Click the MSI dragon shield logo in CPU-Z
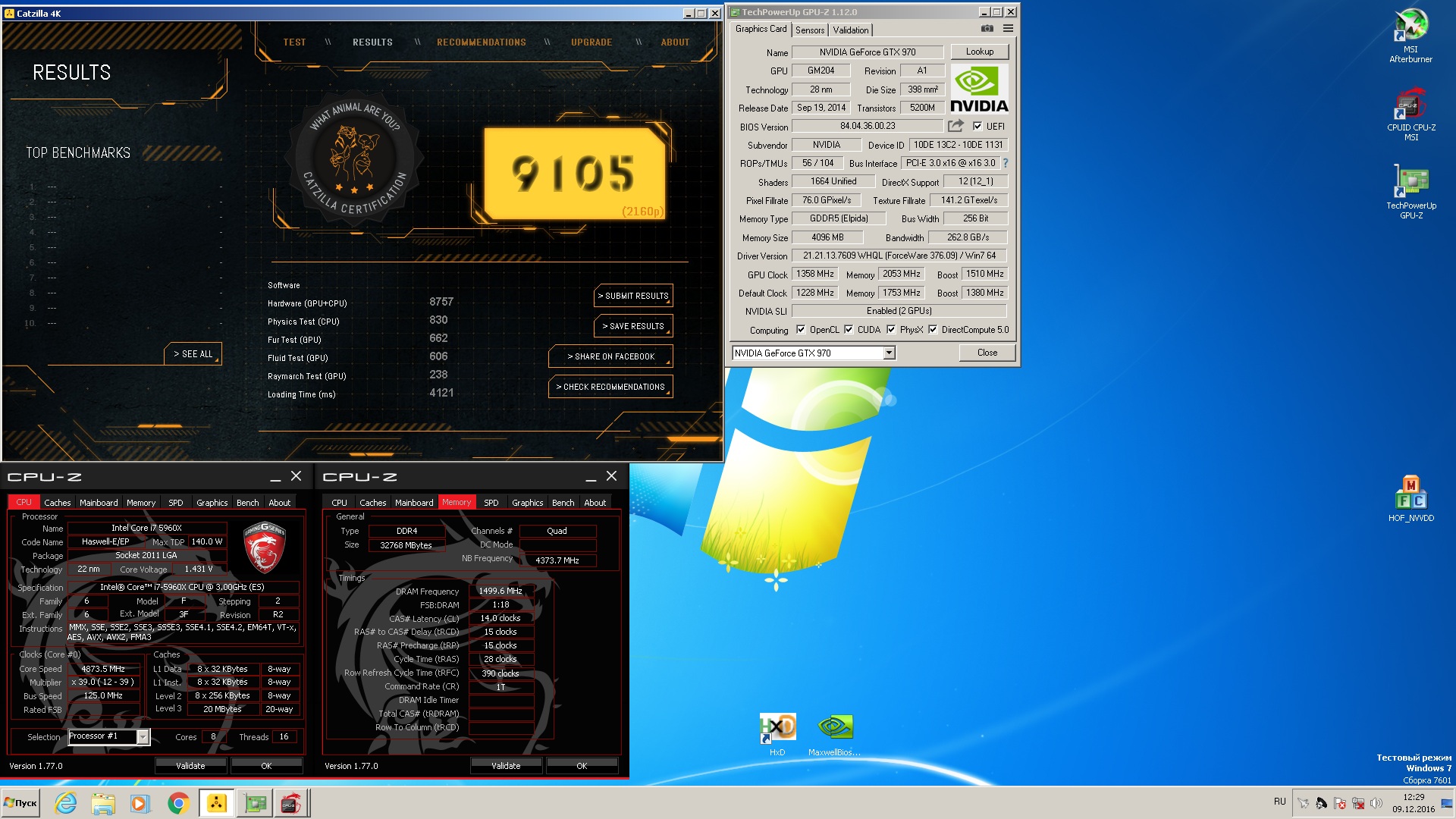The width and height of the screenshot is (1456, 819). tap(264, 546)
